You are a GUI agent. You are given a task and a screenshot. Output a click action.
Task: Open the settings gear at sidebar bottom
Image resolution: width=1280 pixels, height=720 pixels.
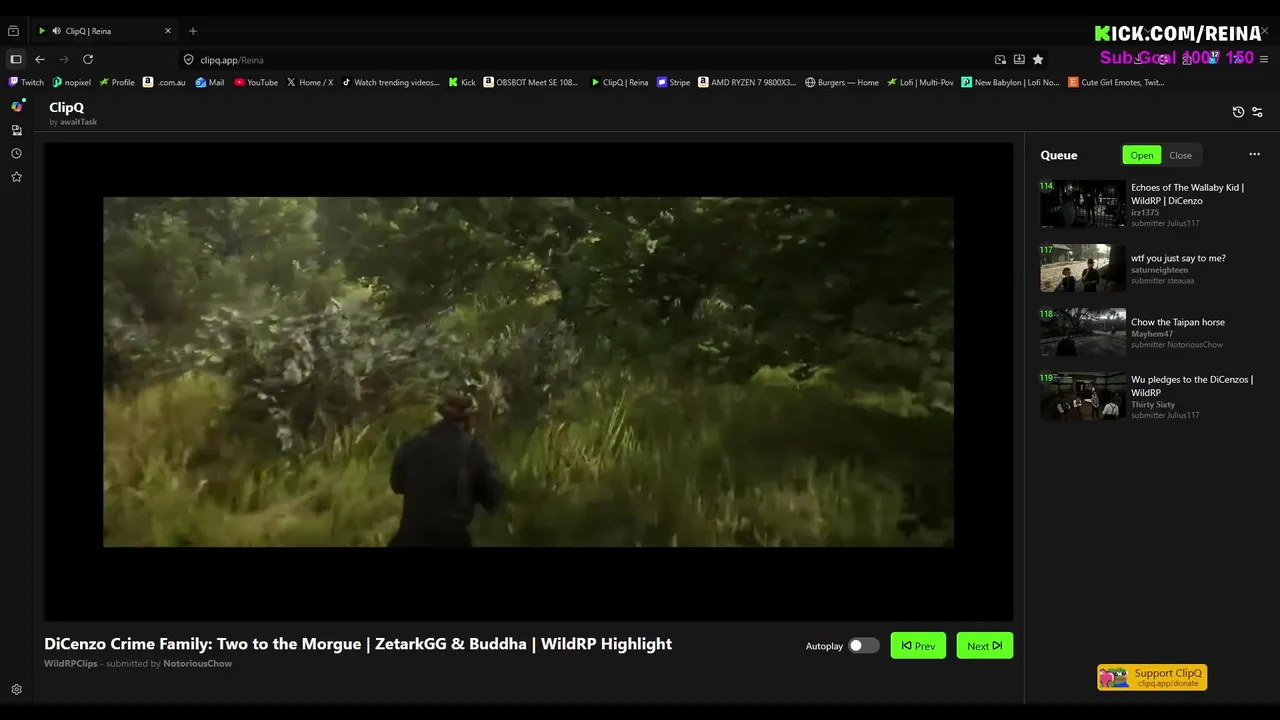16,689
